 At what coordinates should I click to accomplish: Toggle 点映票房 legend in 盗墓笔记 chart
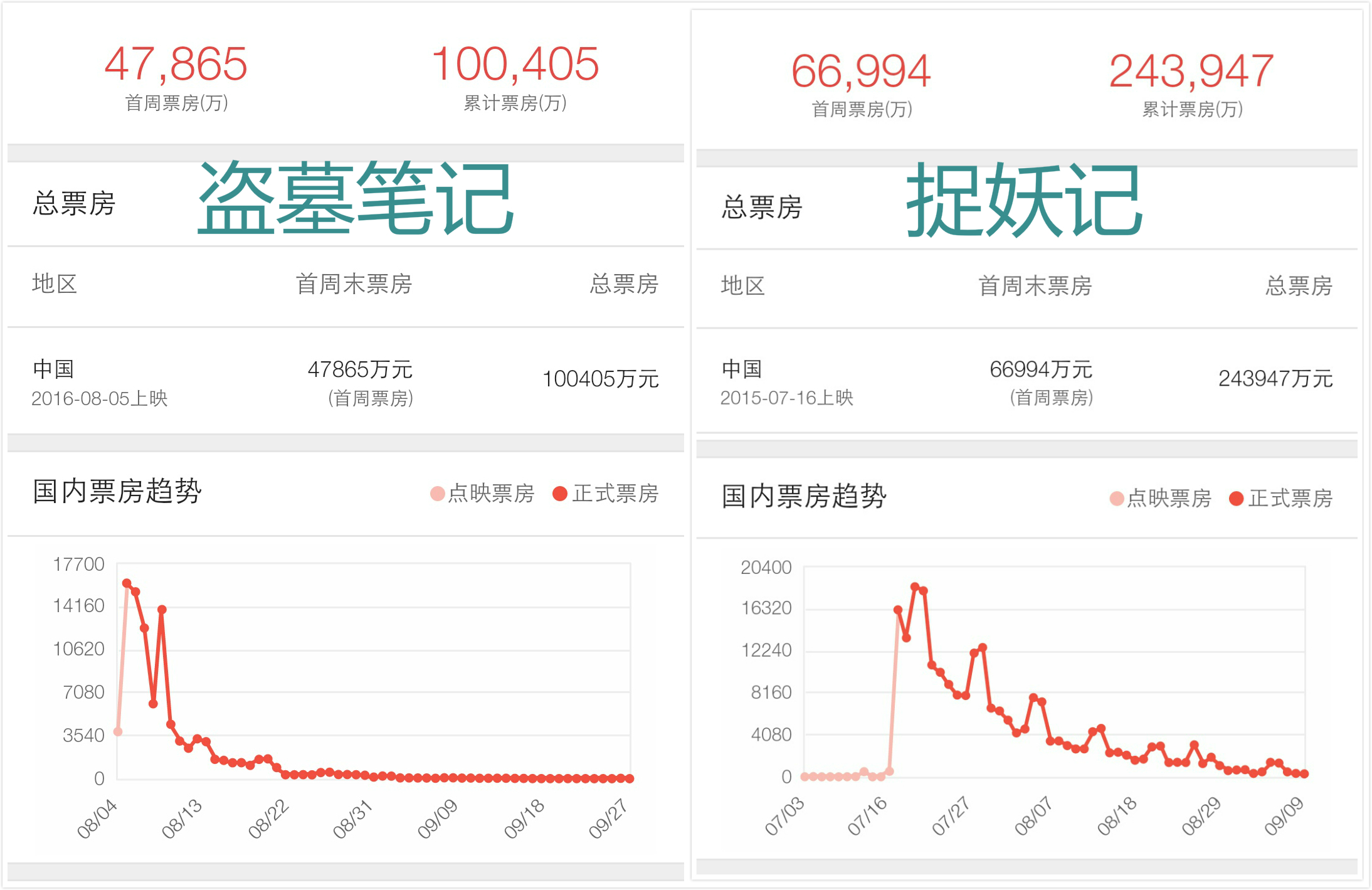coord(482,494)
